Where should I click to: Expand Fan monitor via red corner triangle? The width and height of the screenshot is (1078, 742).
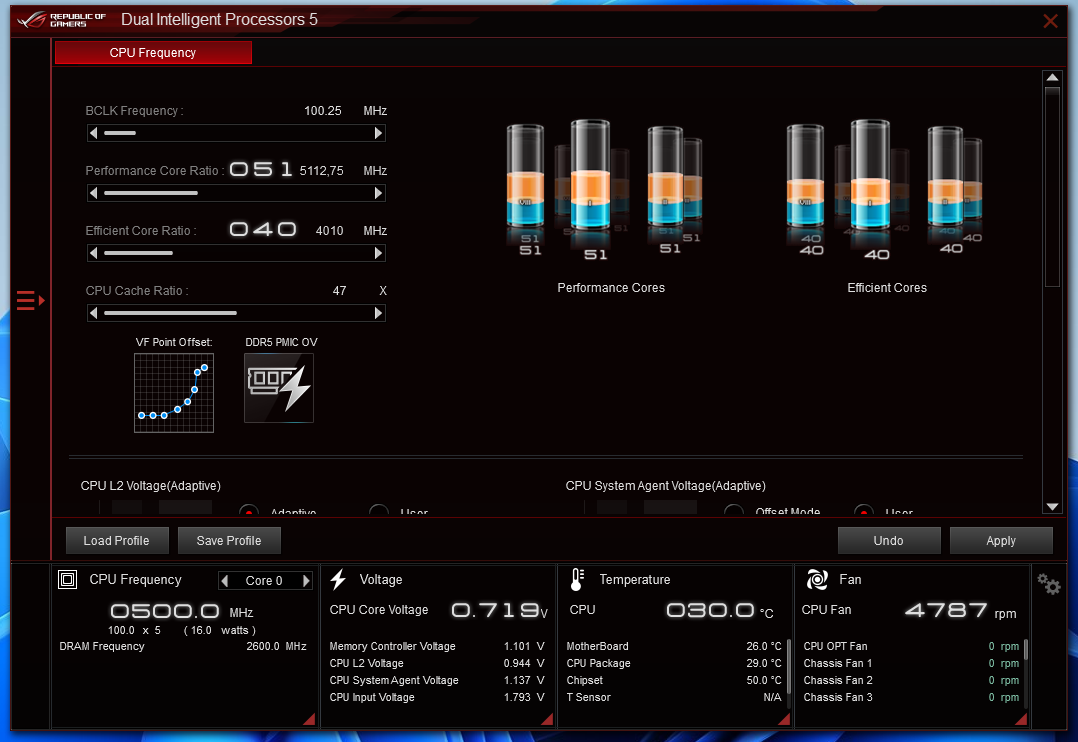click(x=1021, y=719)
